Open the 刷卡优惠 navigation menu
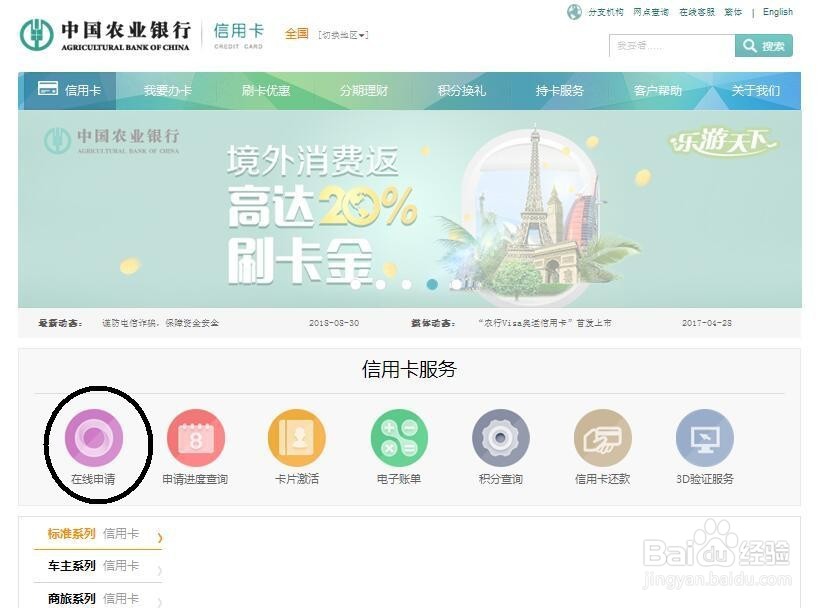Viewport: 838px width, 608px height. pos(266,91)
